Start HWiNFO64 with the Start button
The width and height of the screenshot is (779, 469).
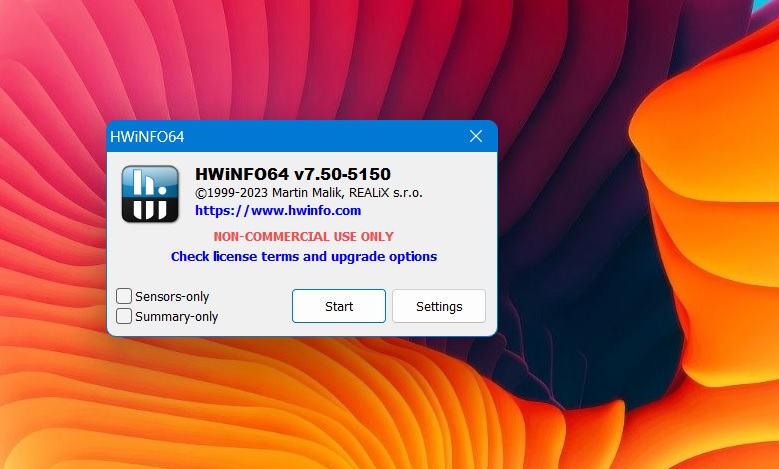tap(339, 306)
